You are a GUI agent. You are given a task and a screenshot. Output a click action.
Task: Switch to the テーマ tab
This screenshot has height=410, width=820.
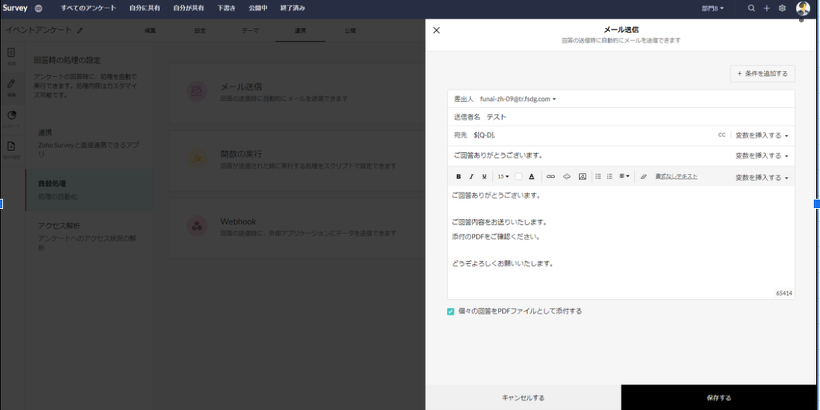coord(250,32)
